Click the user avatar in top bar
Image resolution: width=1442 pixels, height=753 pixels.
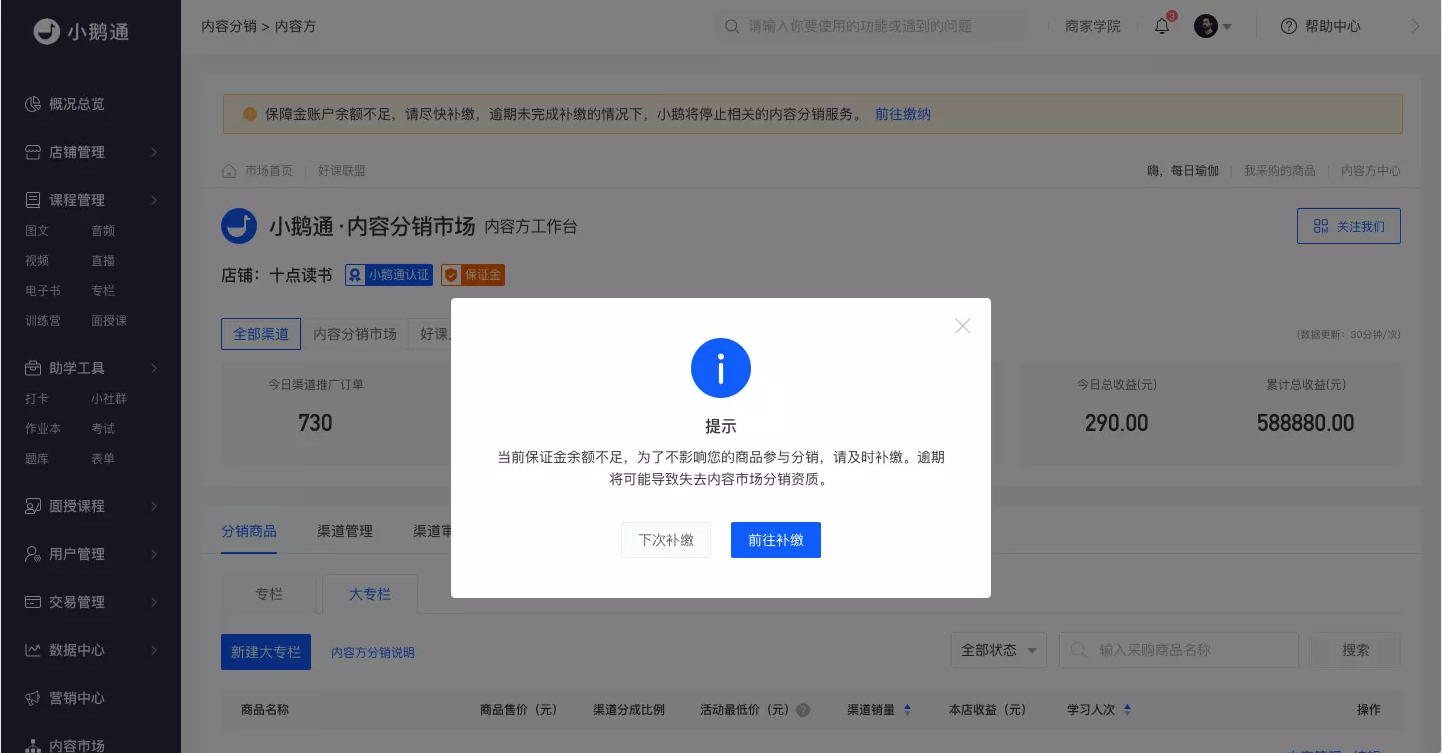(x=1206, y=26)
